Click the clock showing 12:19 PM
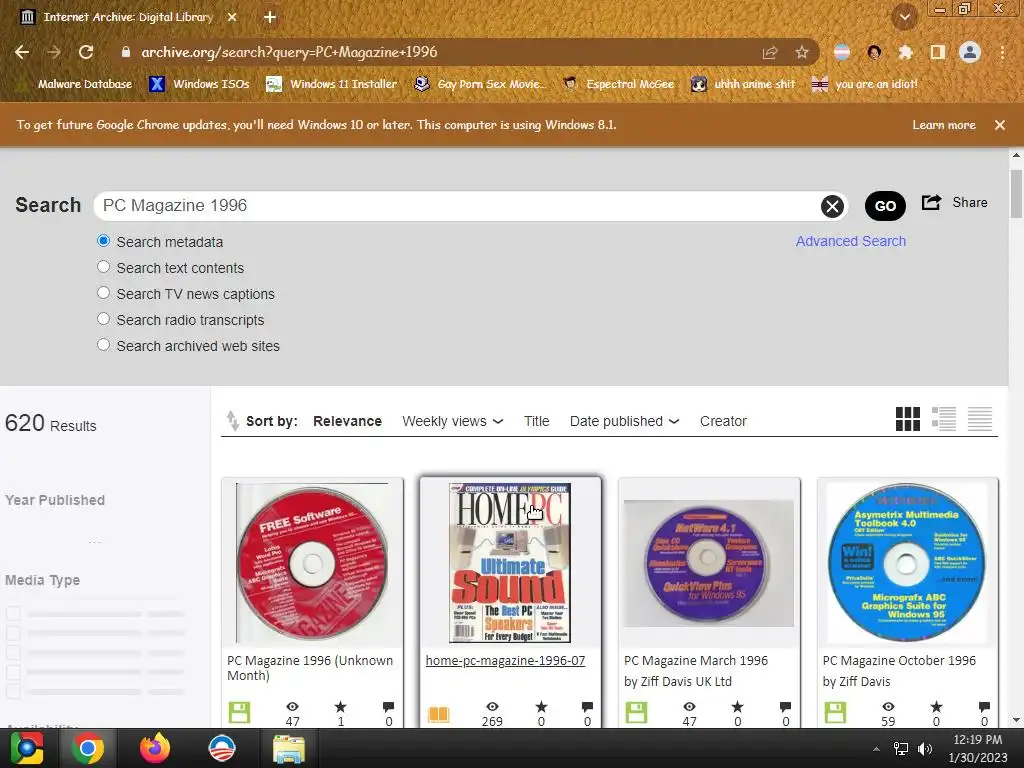Image resolution: width=1024 pixels, height=768 pixels. tap(977, 740)
